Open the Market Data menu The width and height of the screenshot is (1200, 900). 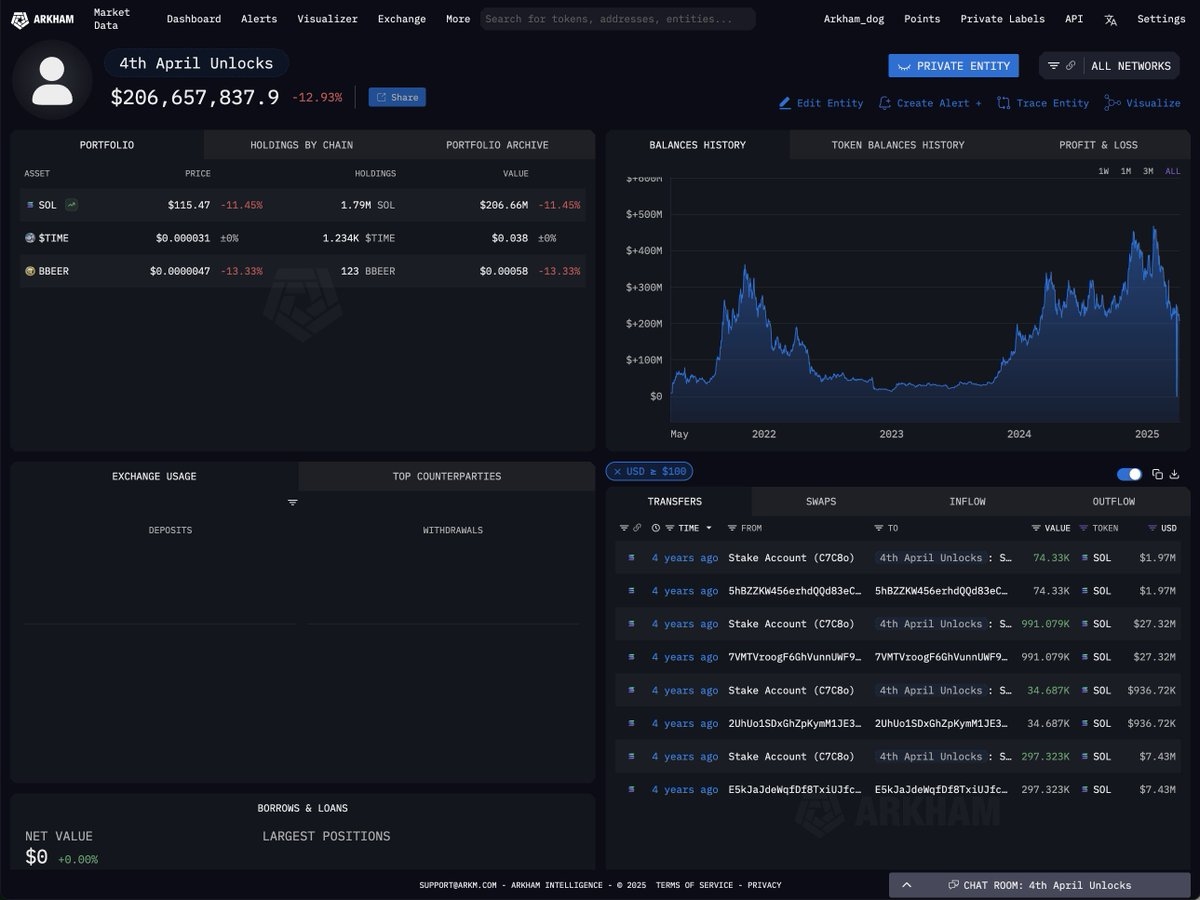tap(112, 19)
